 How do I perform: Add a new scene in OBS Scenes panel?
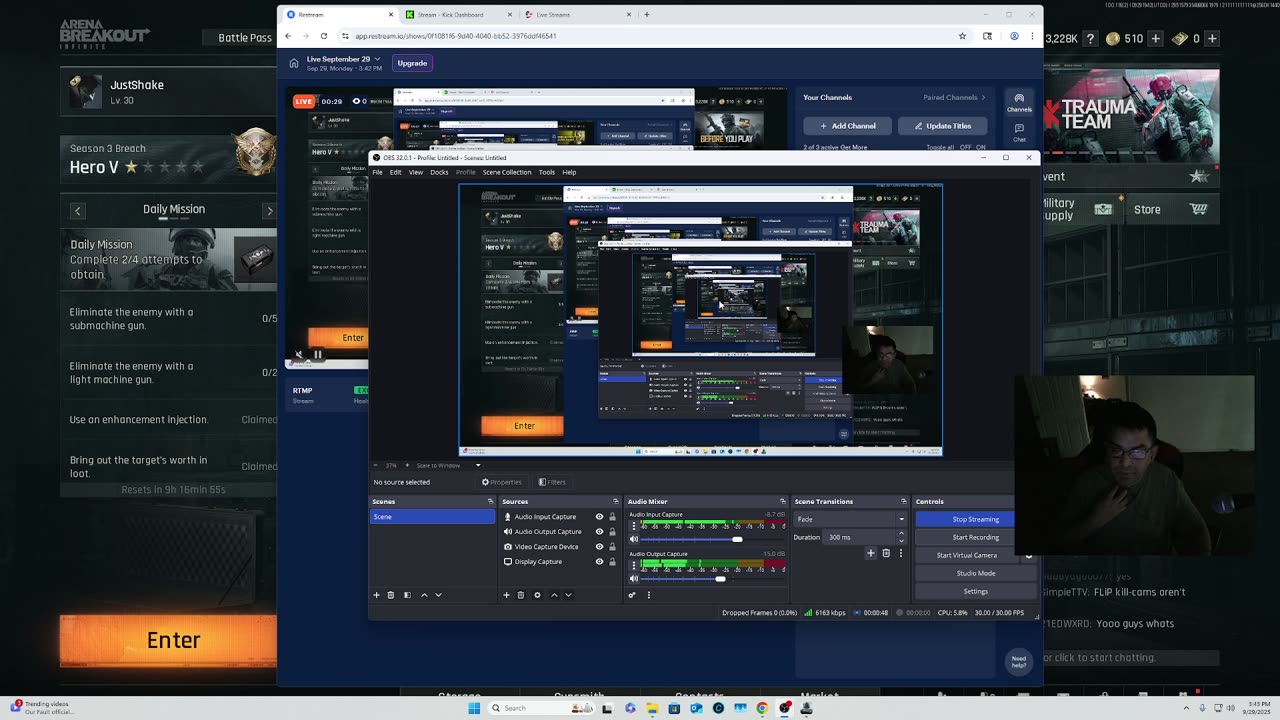[x=377, y=595]
